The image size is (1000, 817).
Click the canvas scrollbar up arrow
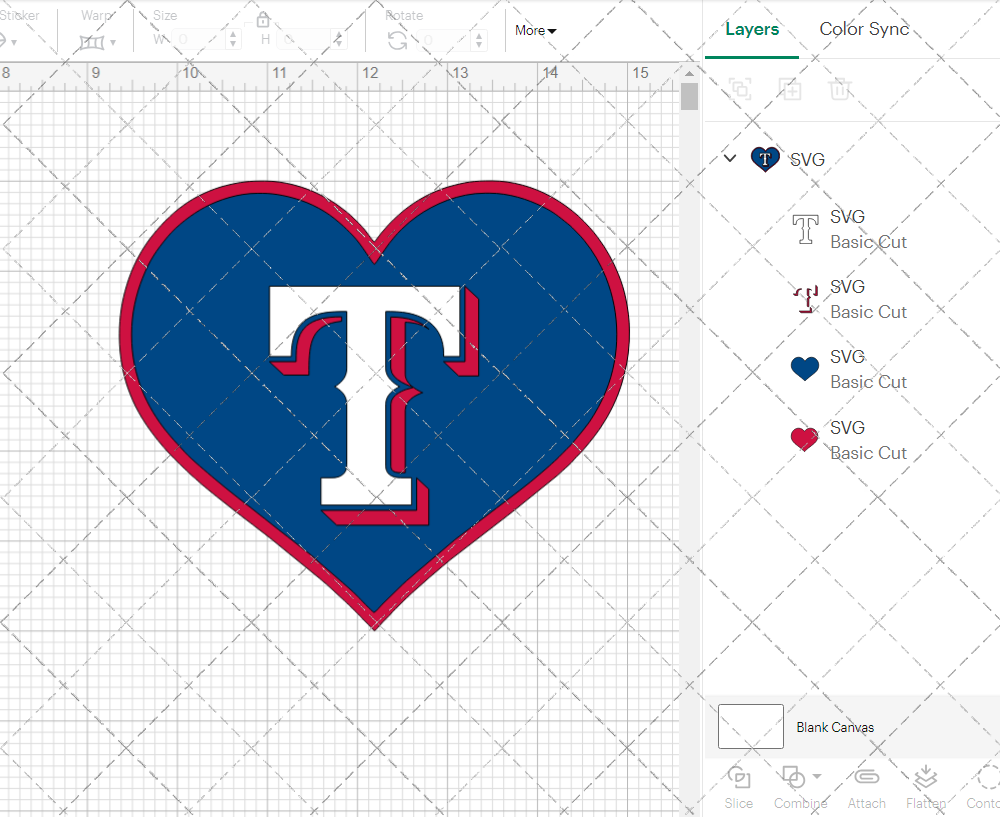(689, 73)
